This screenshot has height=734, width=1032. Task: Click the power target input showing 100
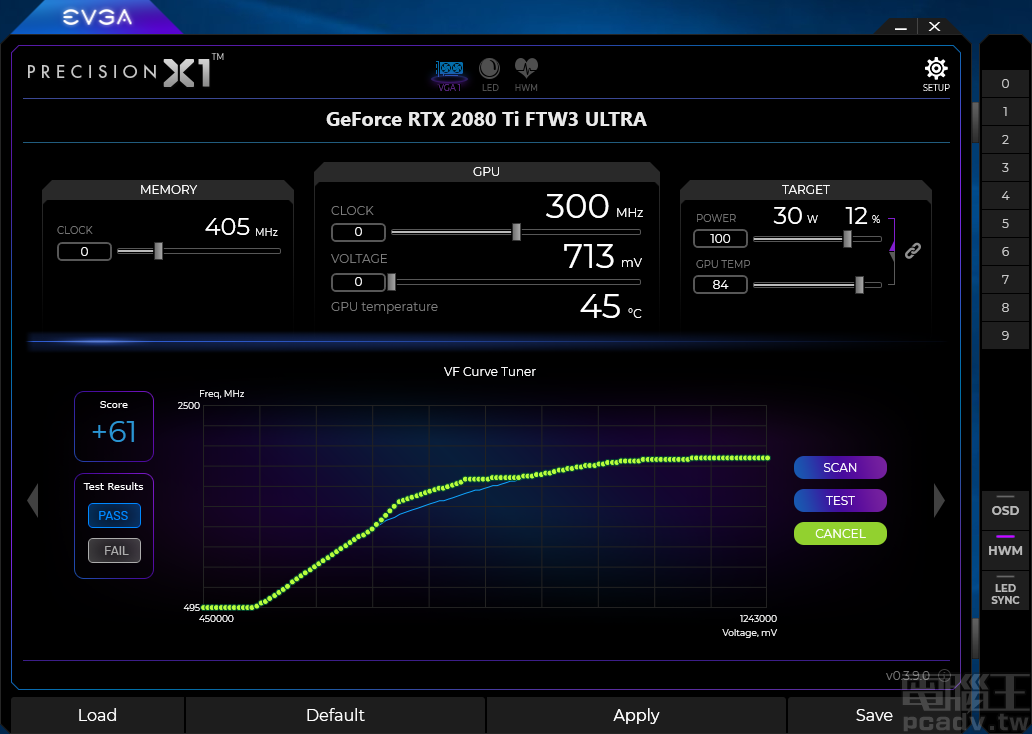pyautogui.click(x=720, y=238)
